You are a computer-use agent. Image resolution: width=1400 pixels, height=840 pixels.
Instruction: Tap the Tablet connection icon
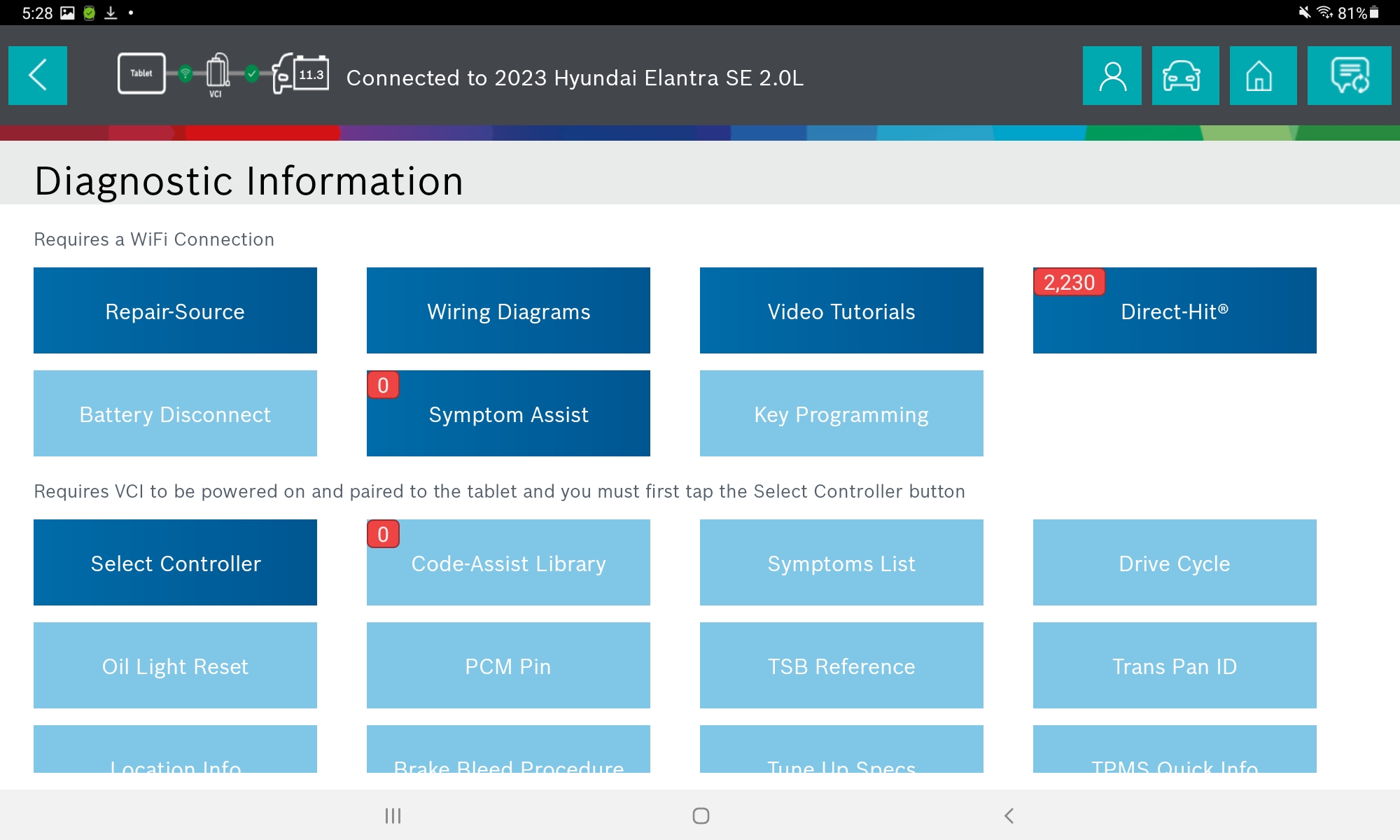pyautogui.click(x=141, y=73)
